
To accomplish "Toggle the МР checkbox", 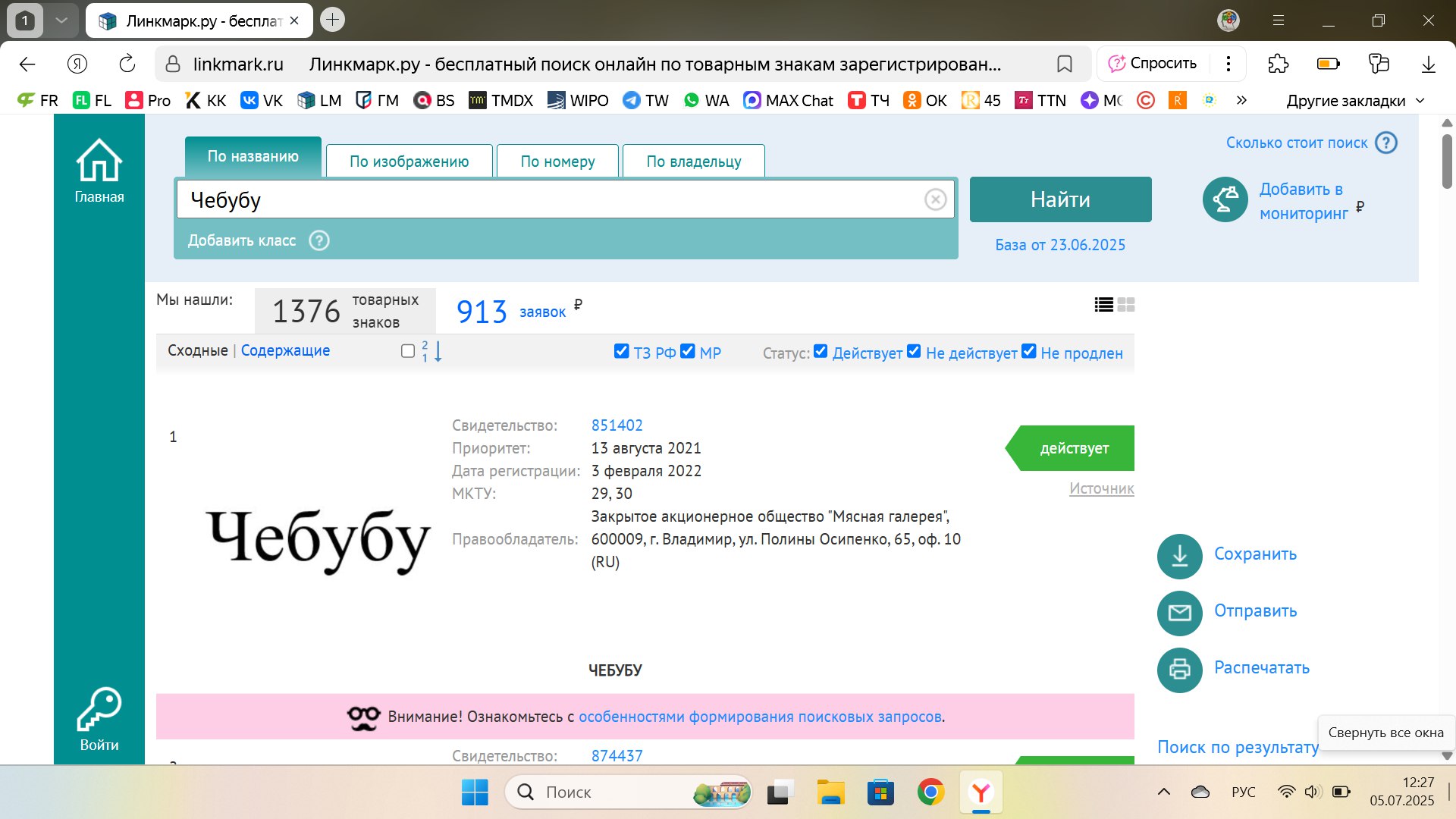I will pos(688,351).
